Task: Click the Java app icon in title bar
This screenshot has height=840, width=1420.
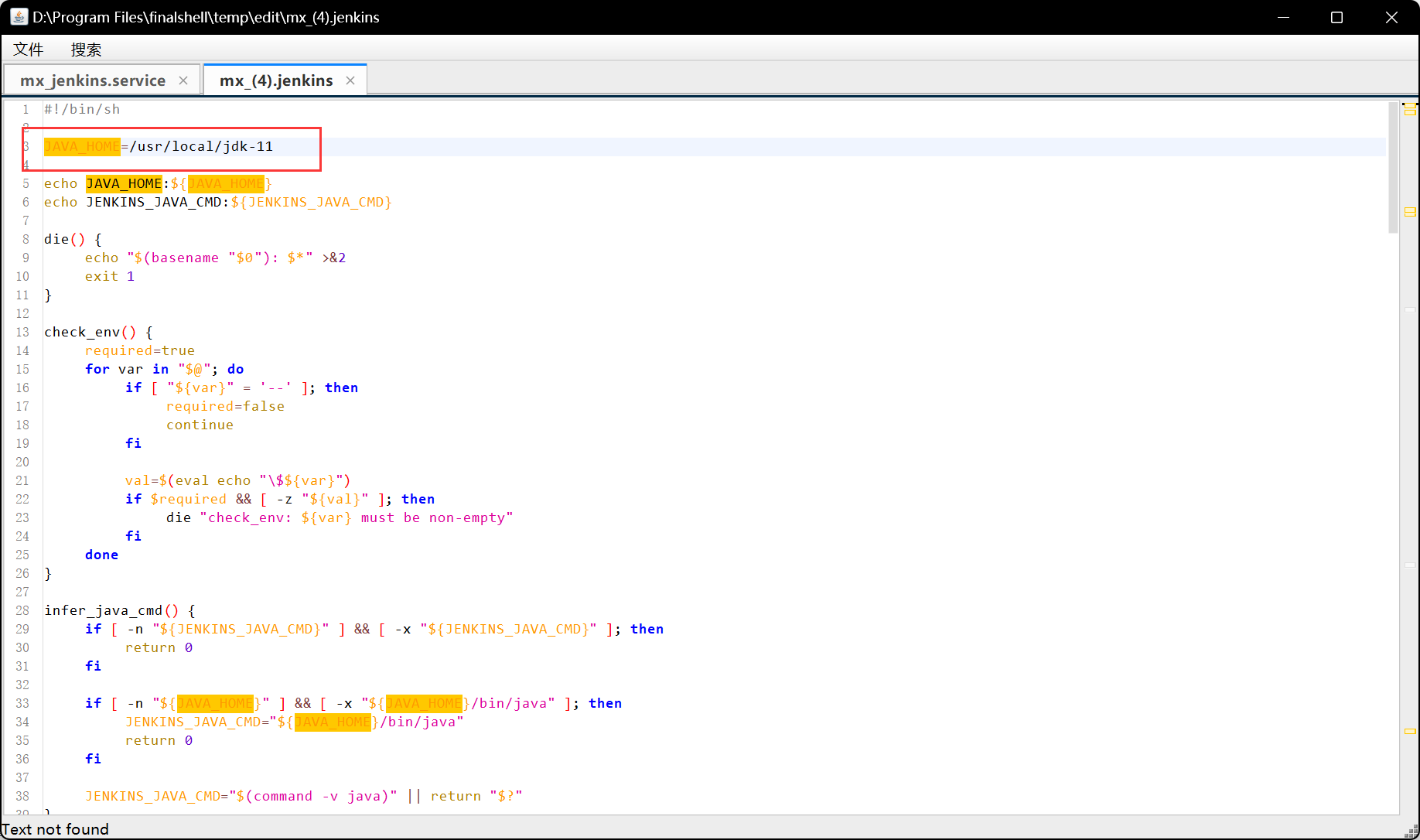Action: pos(19,17)
